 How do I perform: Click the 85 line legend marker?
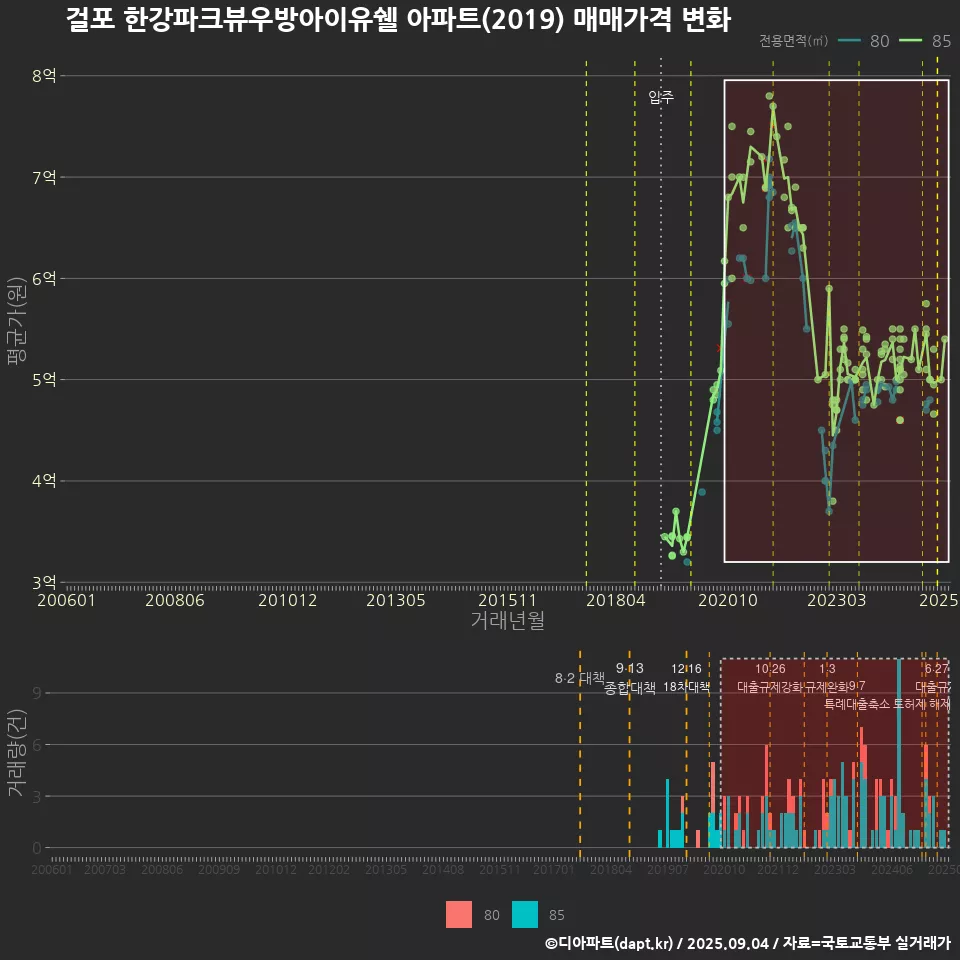(x=911, y=41)
